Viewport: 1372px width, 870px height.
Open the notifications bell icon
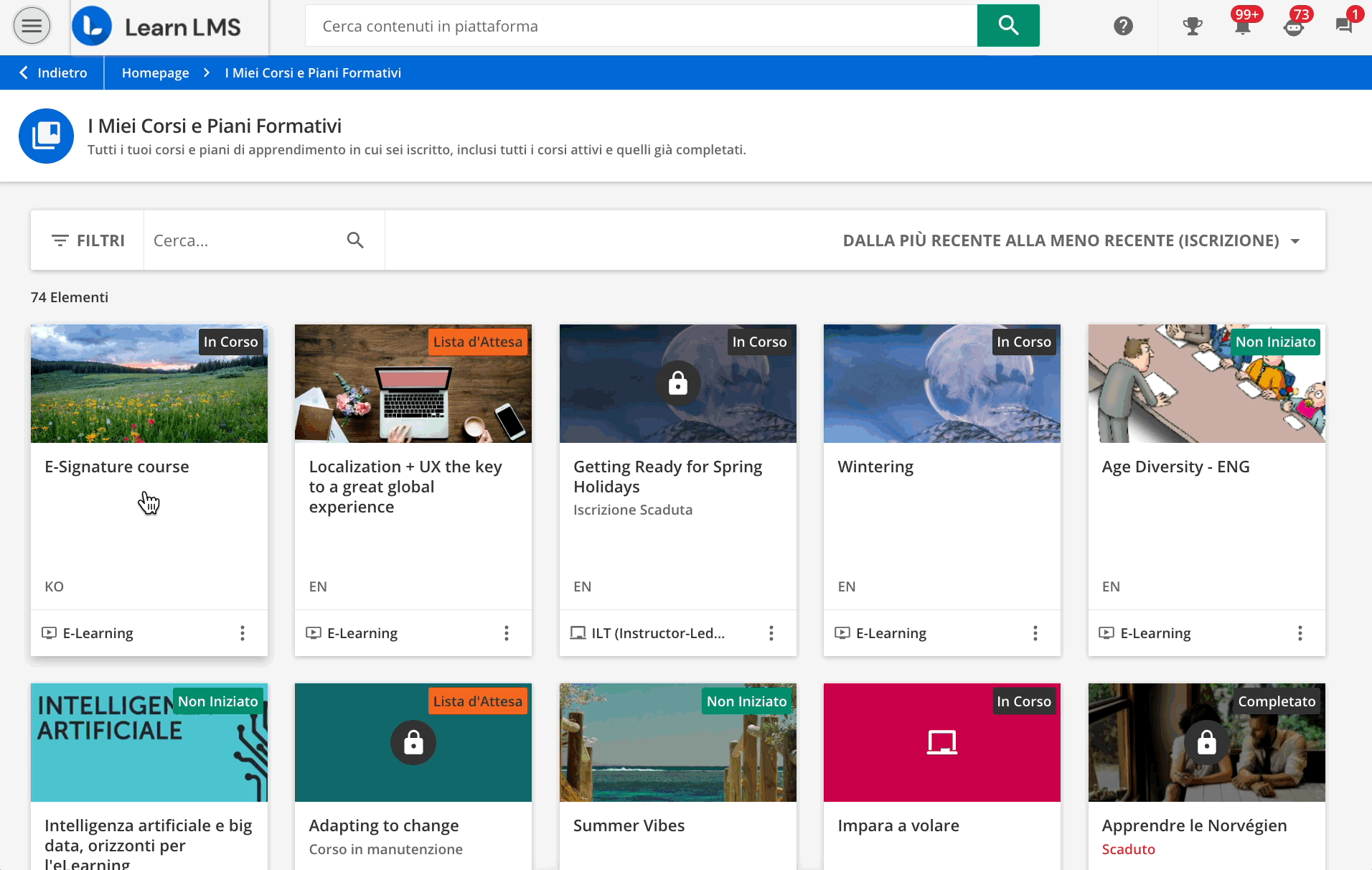coord(1242,27)
